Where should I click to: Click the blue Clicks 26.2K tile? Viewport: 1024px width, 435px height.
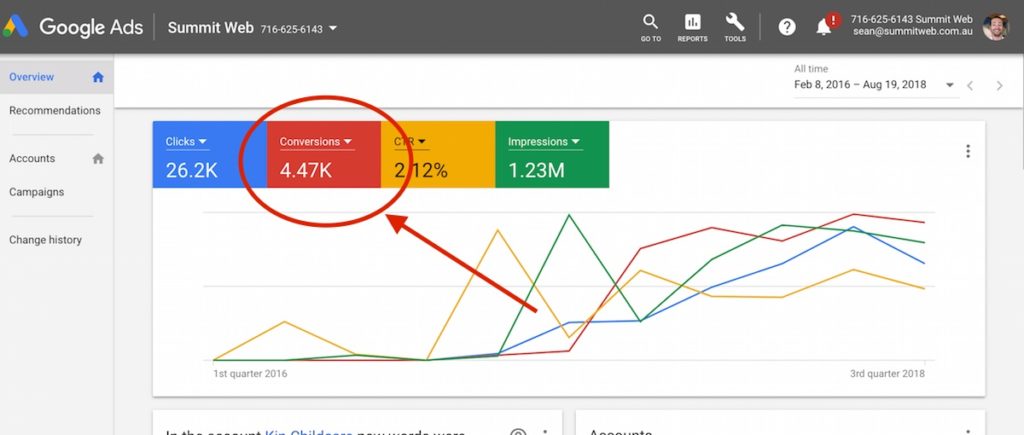210,155
